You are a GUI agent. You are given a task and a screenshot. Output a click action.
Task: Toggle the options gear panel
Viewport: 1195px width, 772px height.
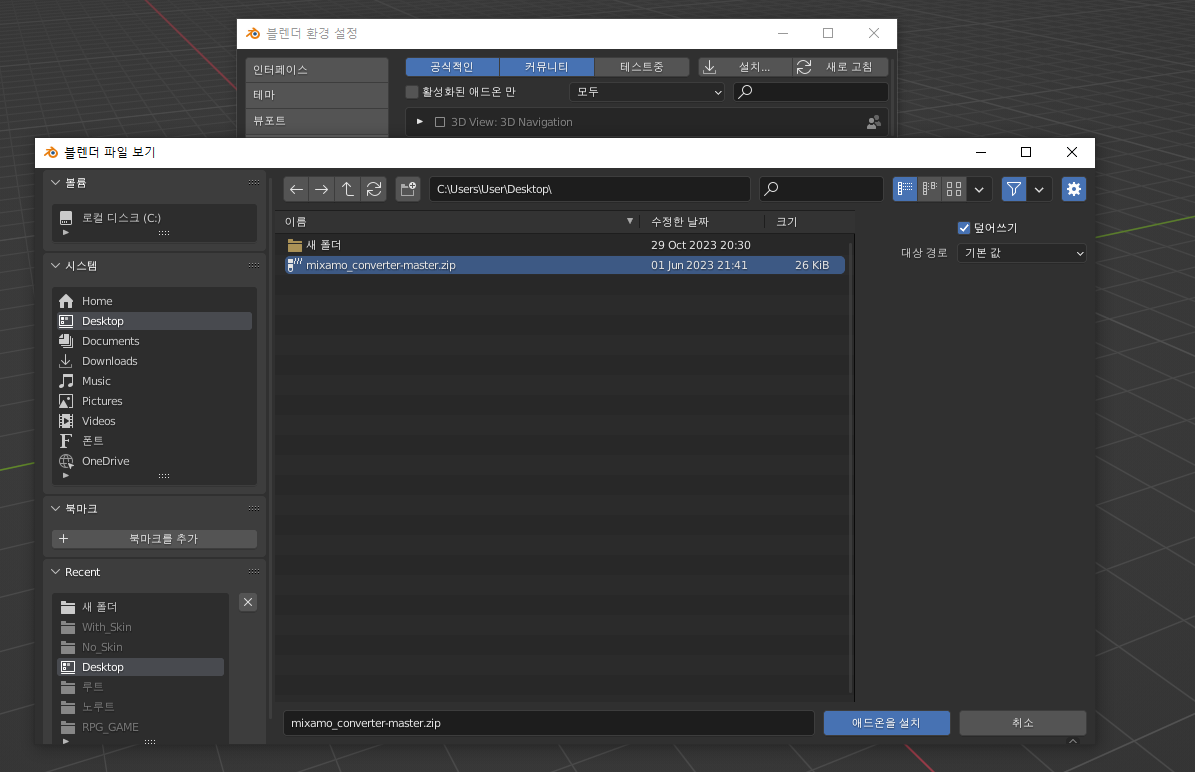pyautogui.click(x=1074, y=189)
